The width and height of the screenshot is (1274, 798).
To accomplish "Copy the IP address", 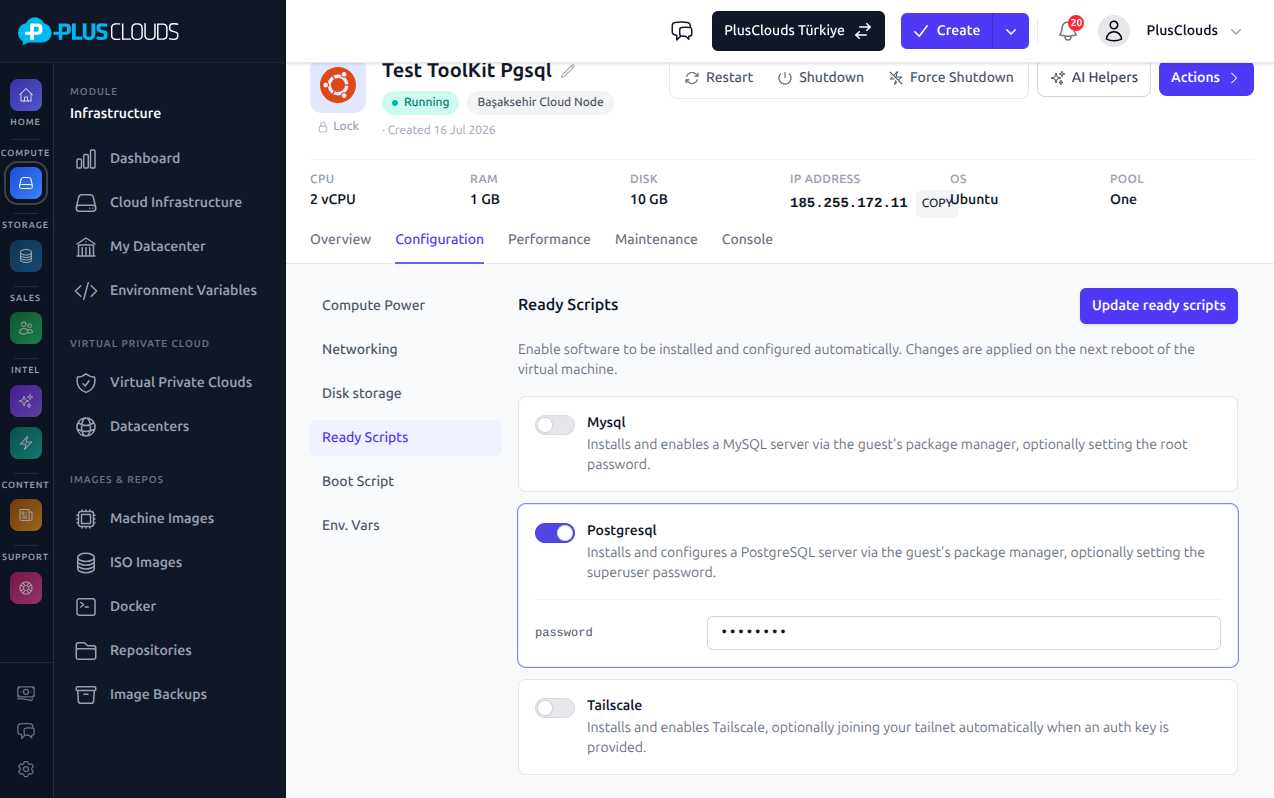I will [x=937, y=203].
